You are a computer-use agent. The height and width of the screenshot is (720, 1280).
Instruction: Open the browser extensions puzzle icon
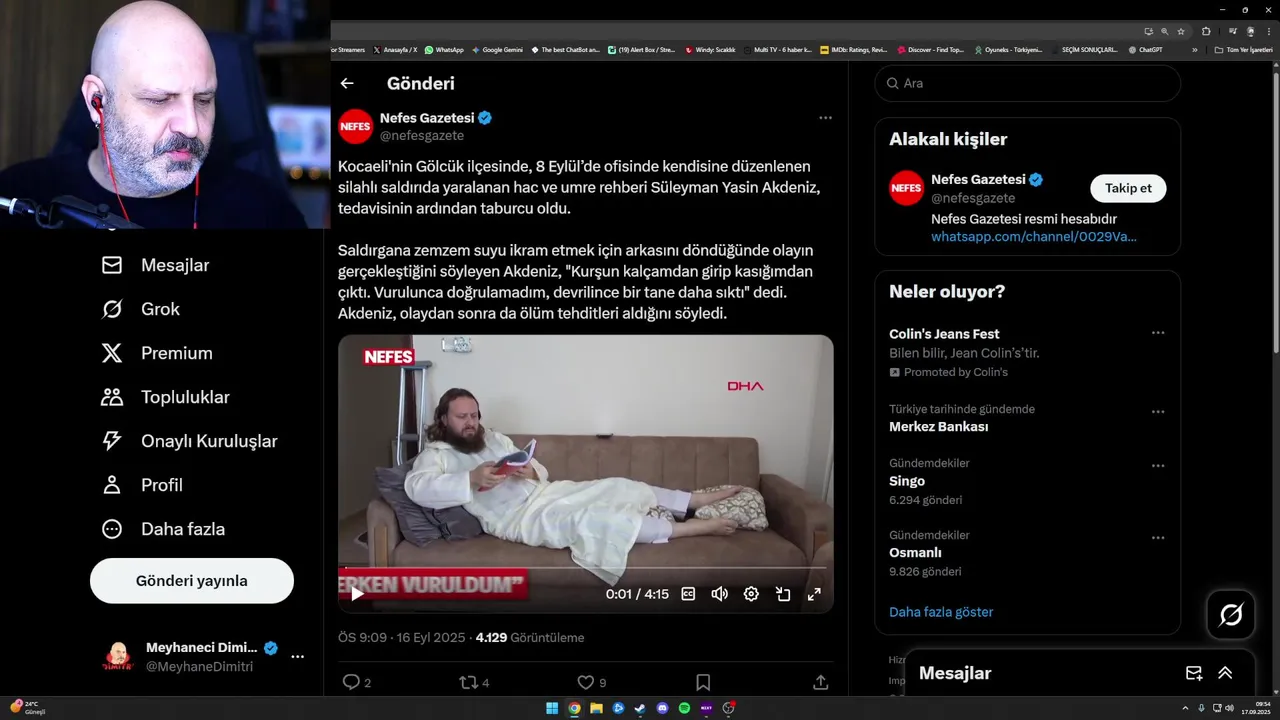(x=1206, y=32)
